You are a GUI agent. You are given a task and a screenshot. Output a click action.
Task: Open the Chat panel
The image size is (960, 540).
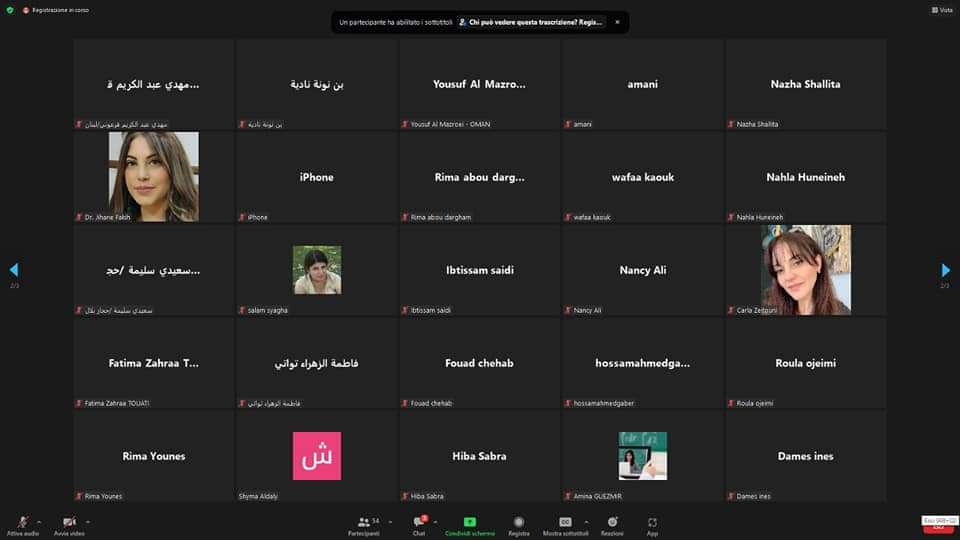tap(419, 525)
